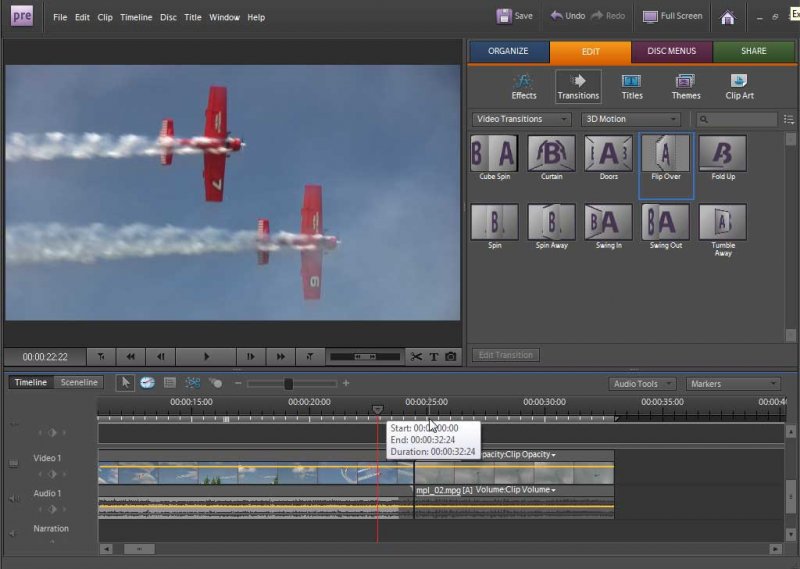This screenshot has width=800, height=569.
Task: Click the Save button
Action: coord(515,16)
